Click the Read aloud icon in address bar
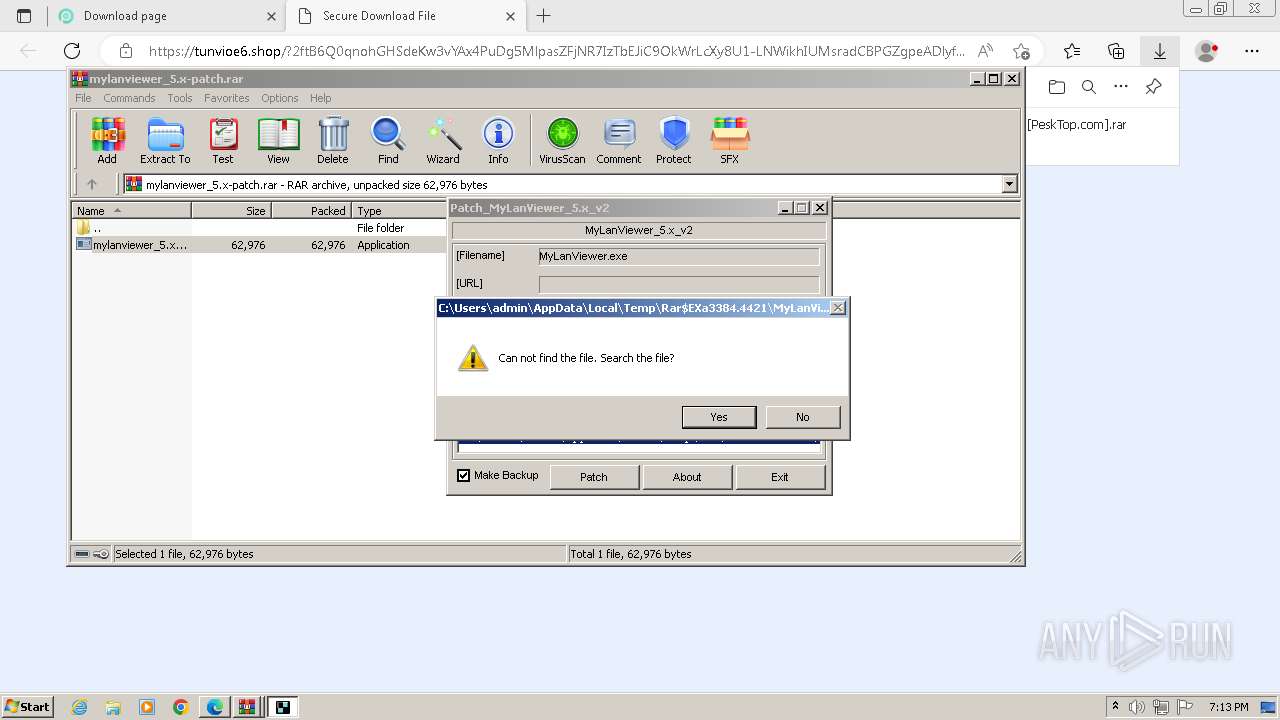This screenshot has height=720, width=1280. click(x=985, y=51)
